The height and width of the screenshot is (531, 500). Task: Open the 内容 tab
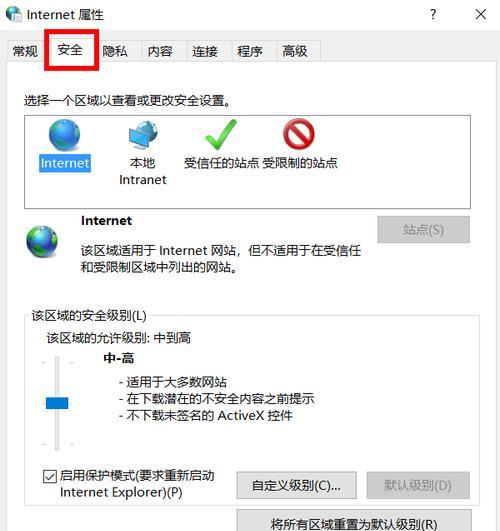pos(160,51)
